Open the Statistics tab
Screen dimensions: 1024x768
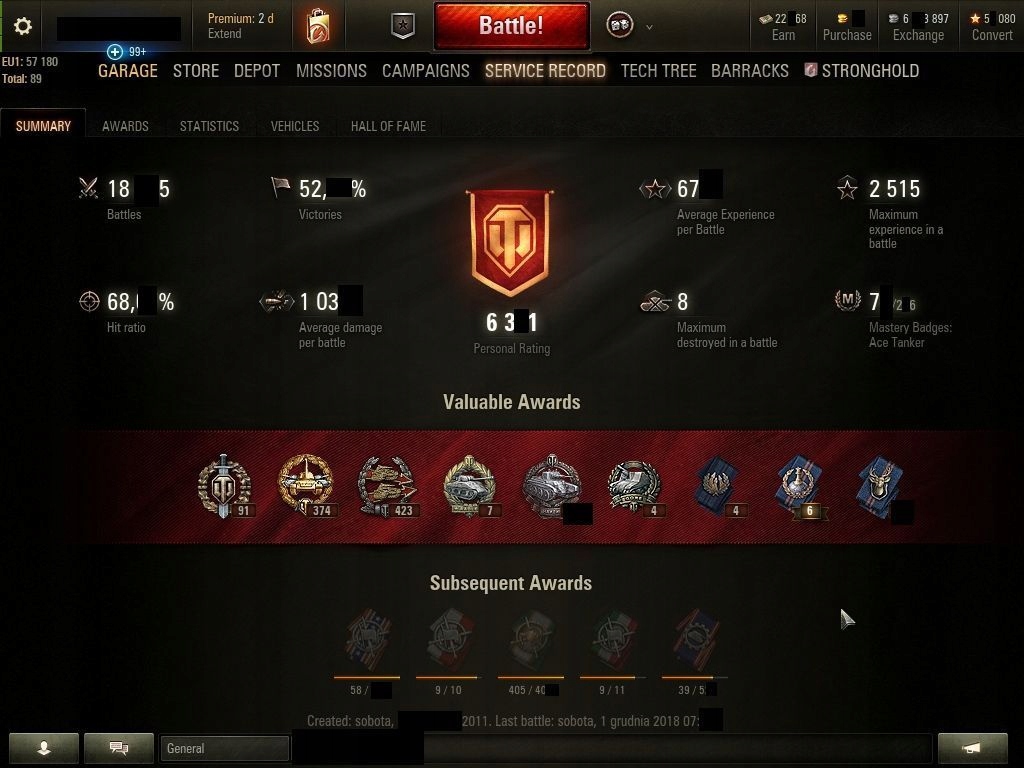[210, 126]
